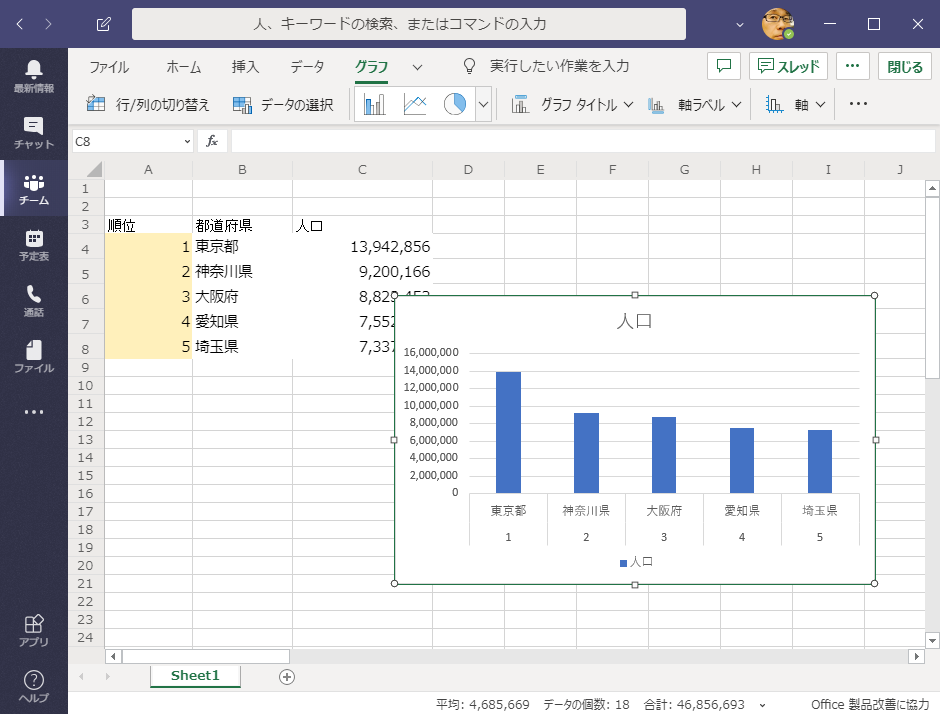The image size is (941, 719).
Task: Open Calendar (予定表) in the sidebar
Action: (x=34, y=244)
